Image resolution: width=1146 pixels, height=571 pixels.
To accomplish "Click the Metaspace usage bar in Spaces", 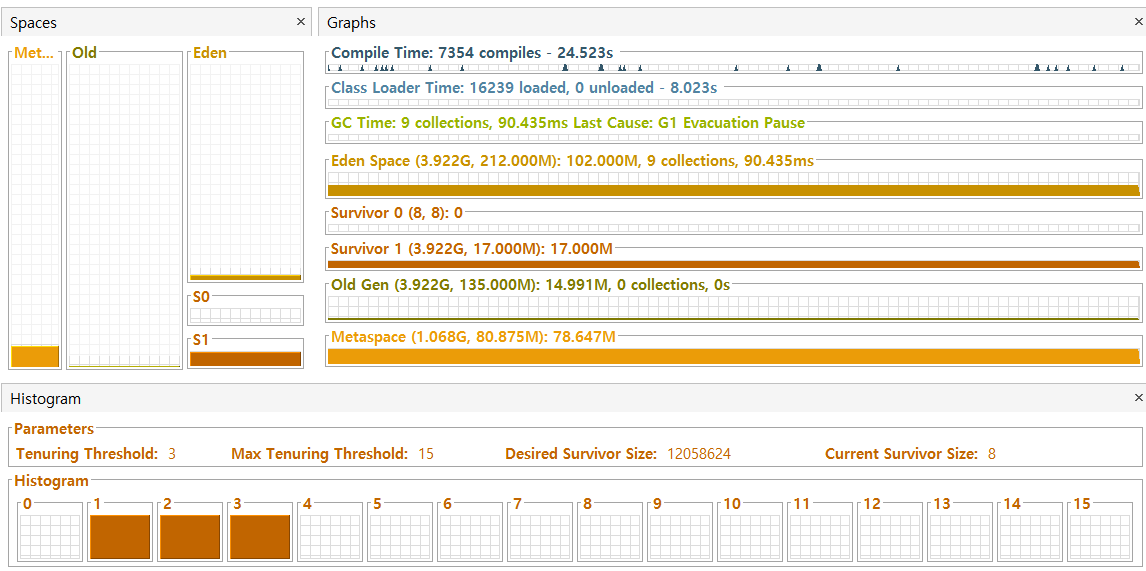I will click(x=35, y=356).
